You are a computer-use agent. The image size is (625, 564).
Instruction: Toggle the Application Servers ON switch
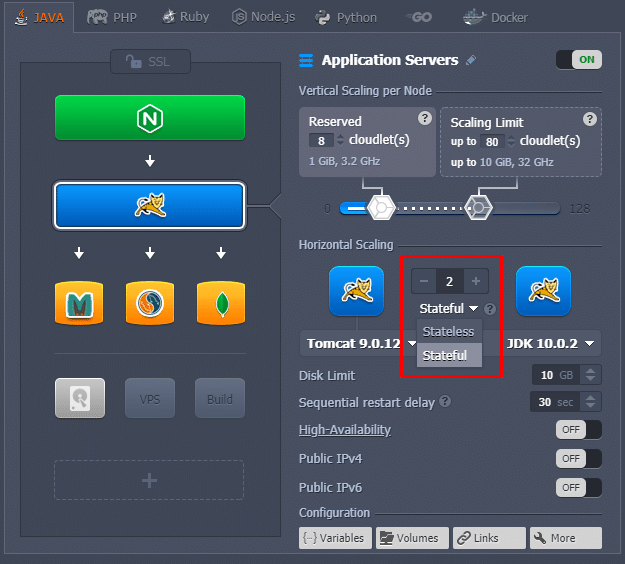click(579, 60)
